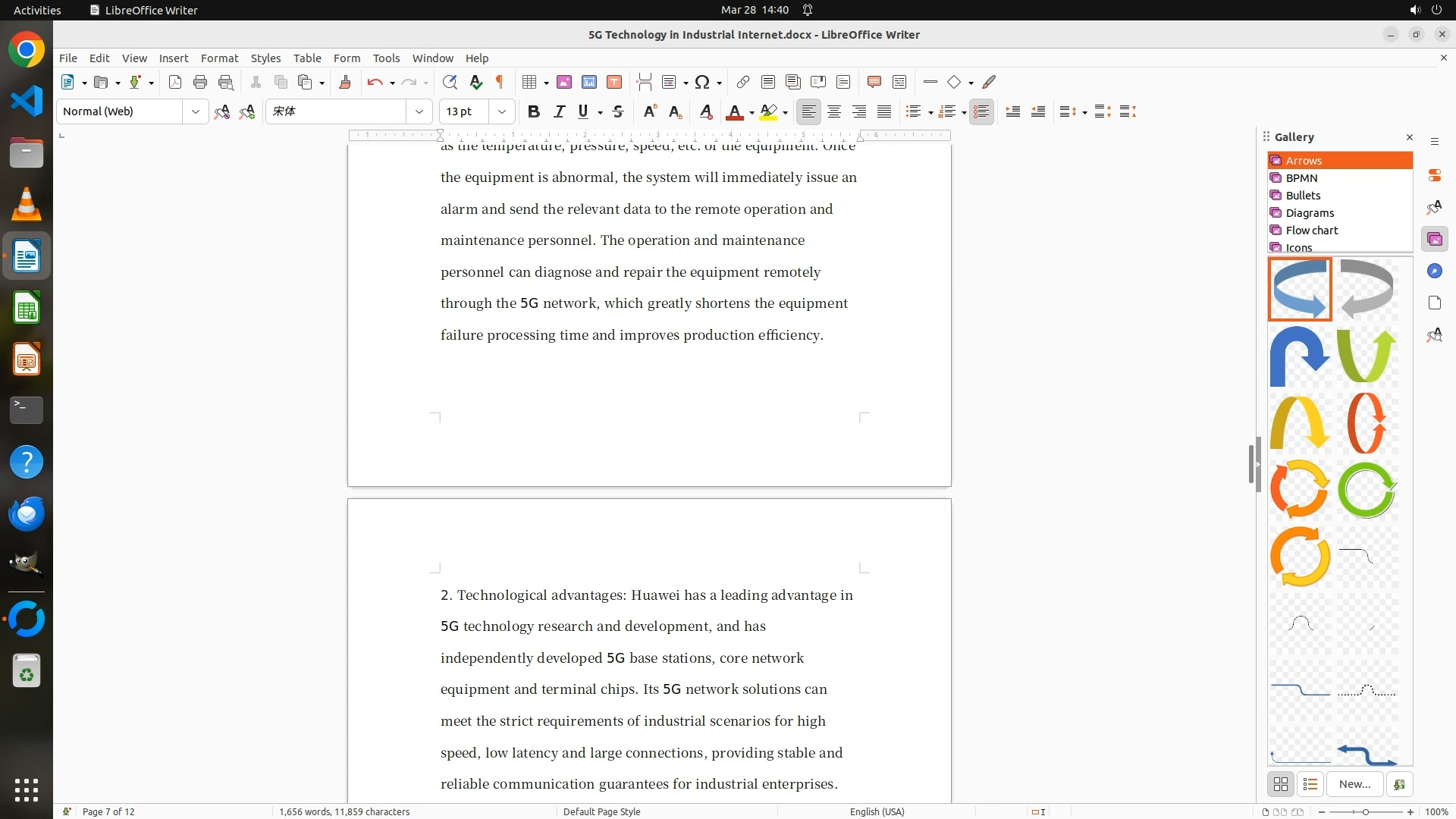
Task: Click the zoom slider in status bar
Action: [x=1366, y=811]
